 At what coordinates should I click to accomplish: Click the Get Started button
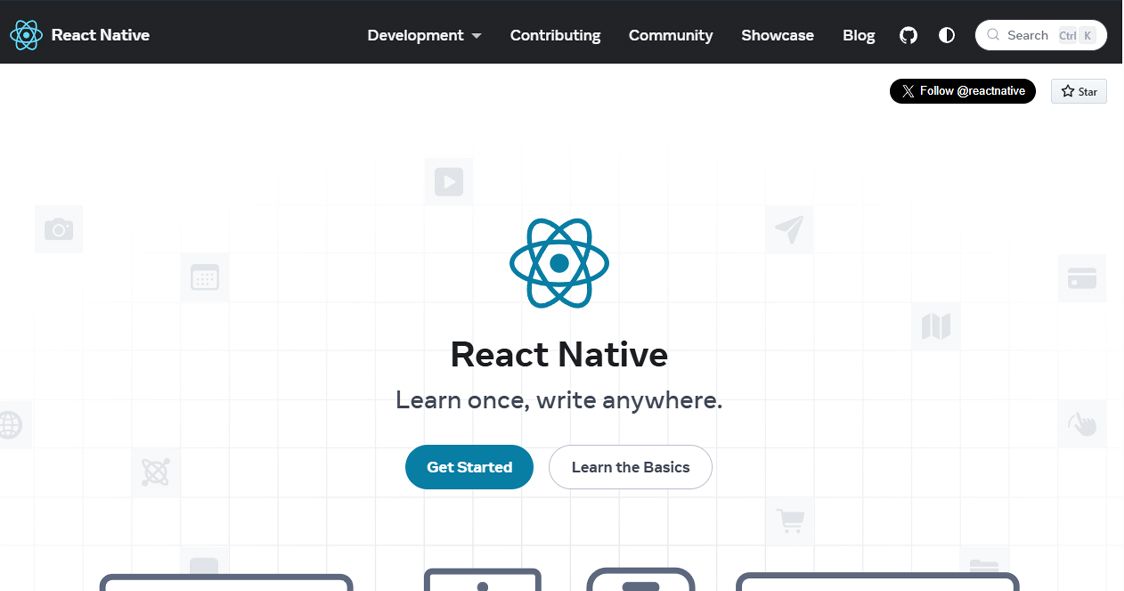pos(469,467)
